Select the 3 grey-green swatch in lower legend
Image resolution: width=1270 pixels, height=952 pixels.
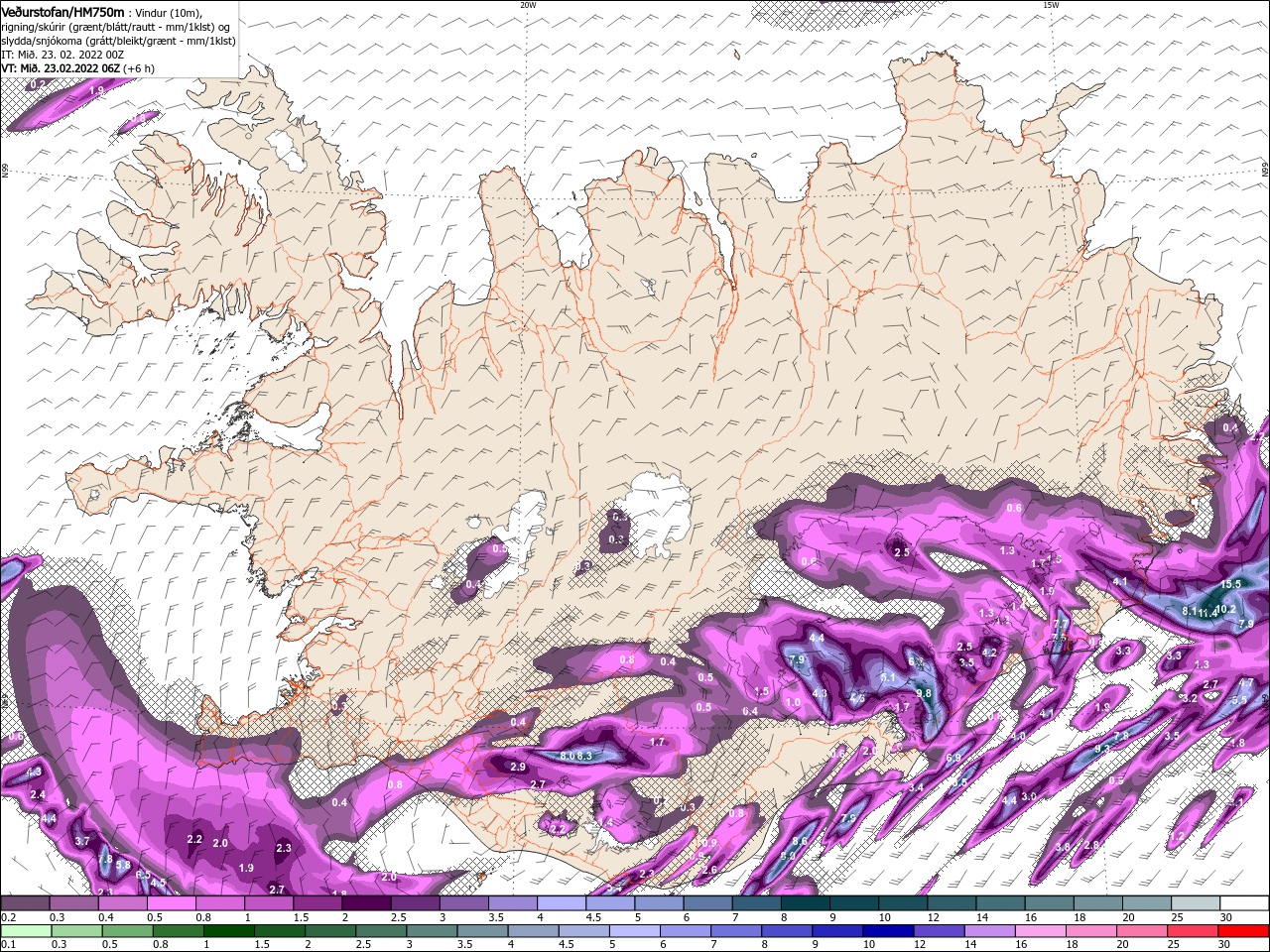432,931
